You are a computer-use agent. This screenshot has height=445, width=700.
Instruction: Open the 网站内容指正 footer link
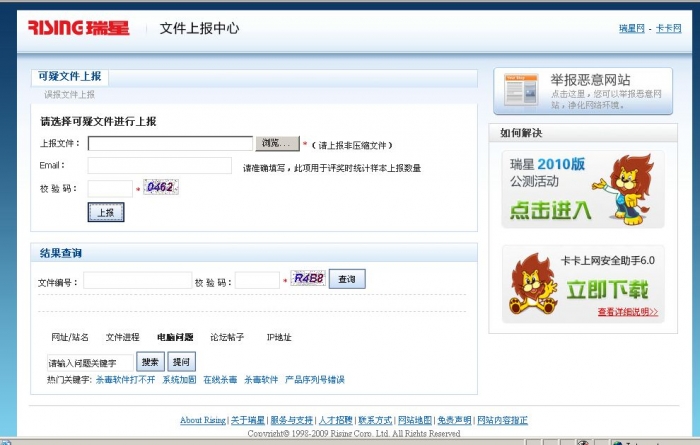click(502, 420)
